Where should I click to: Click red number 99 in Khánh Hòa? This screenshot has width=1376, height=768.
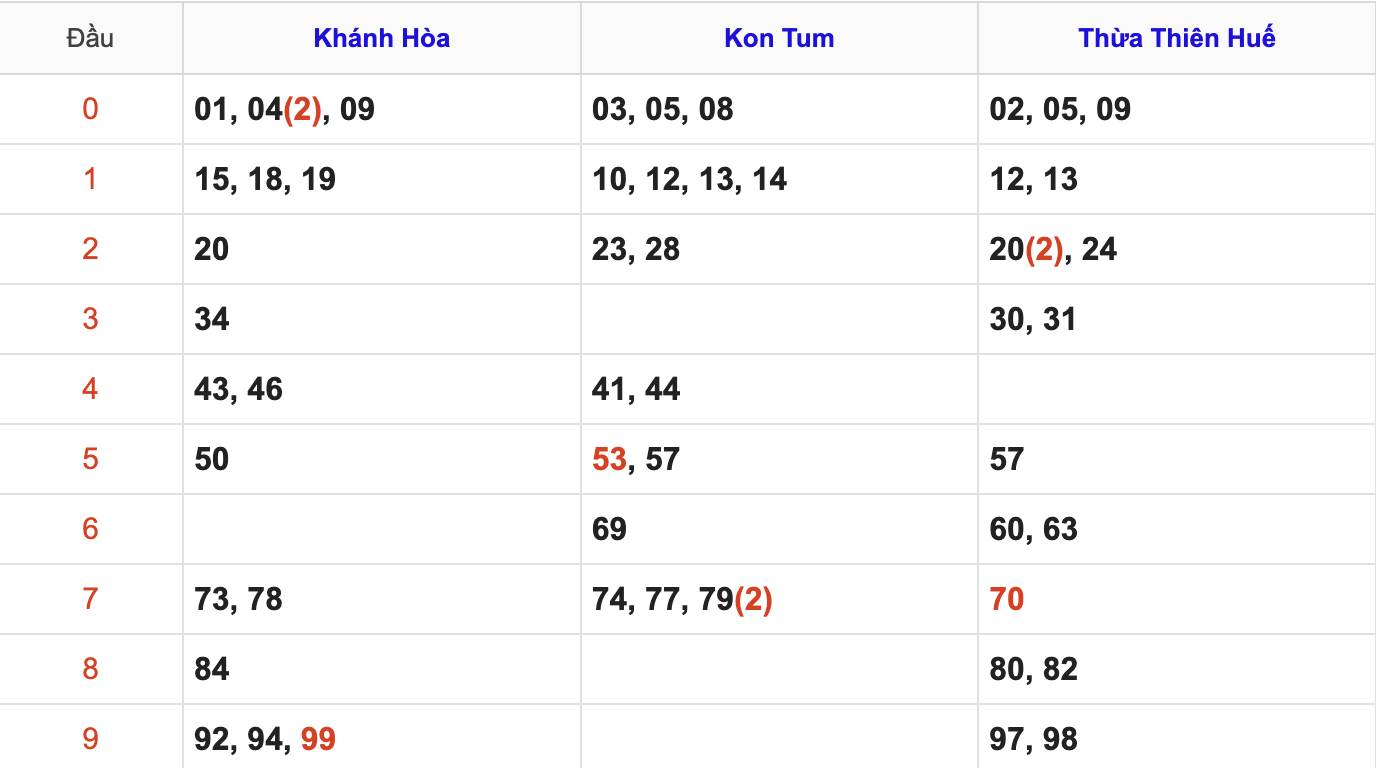[318, 739]
